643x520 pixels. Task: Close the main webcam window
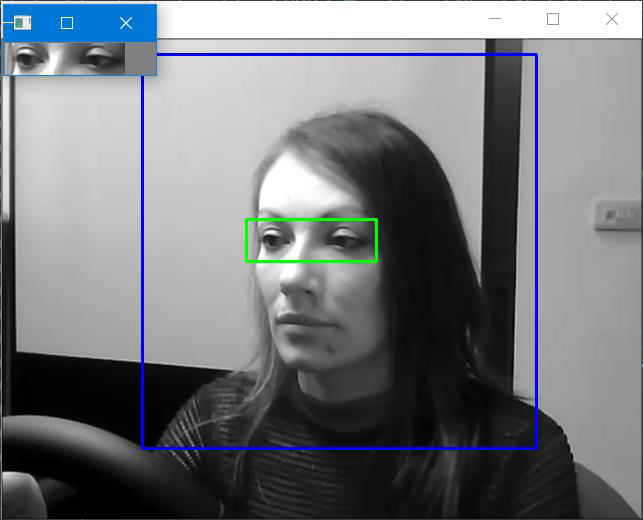[x=612, y=19]
